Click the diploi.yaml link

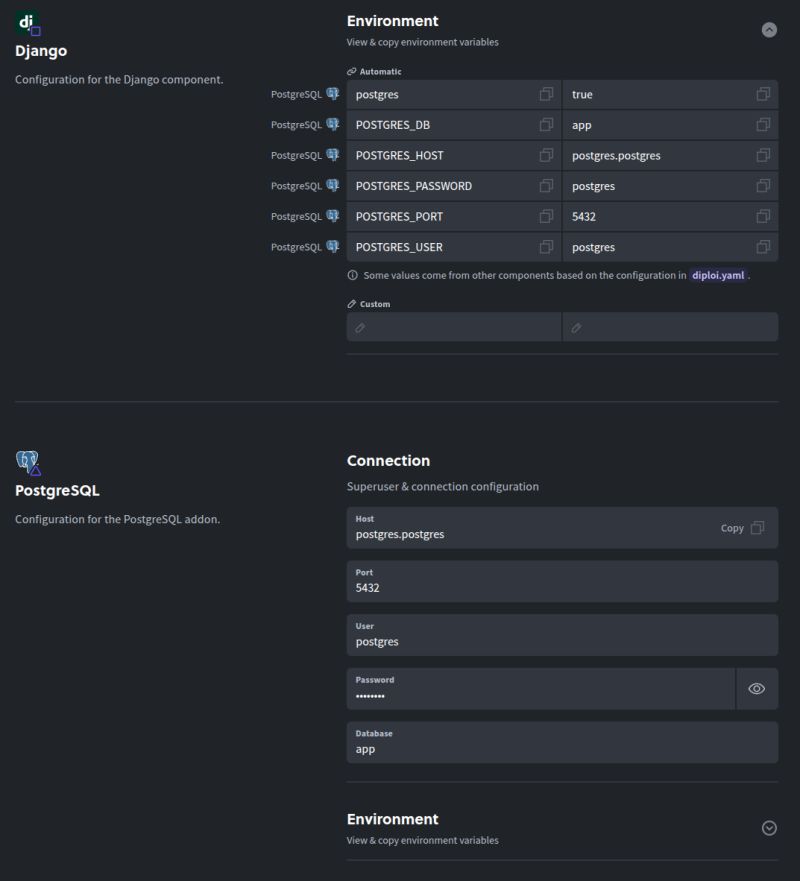point(718,275)
